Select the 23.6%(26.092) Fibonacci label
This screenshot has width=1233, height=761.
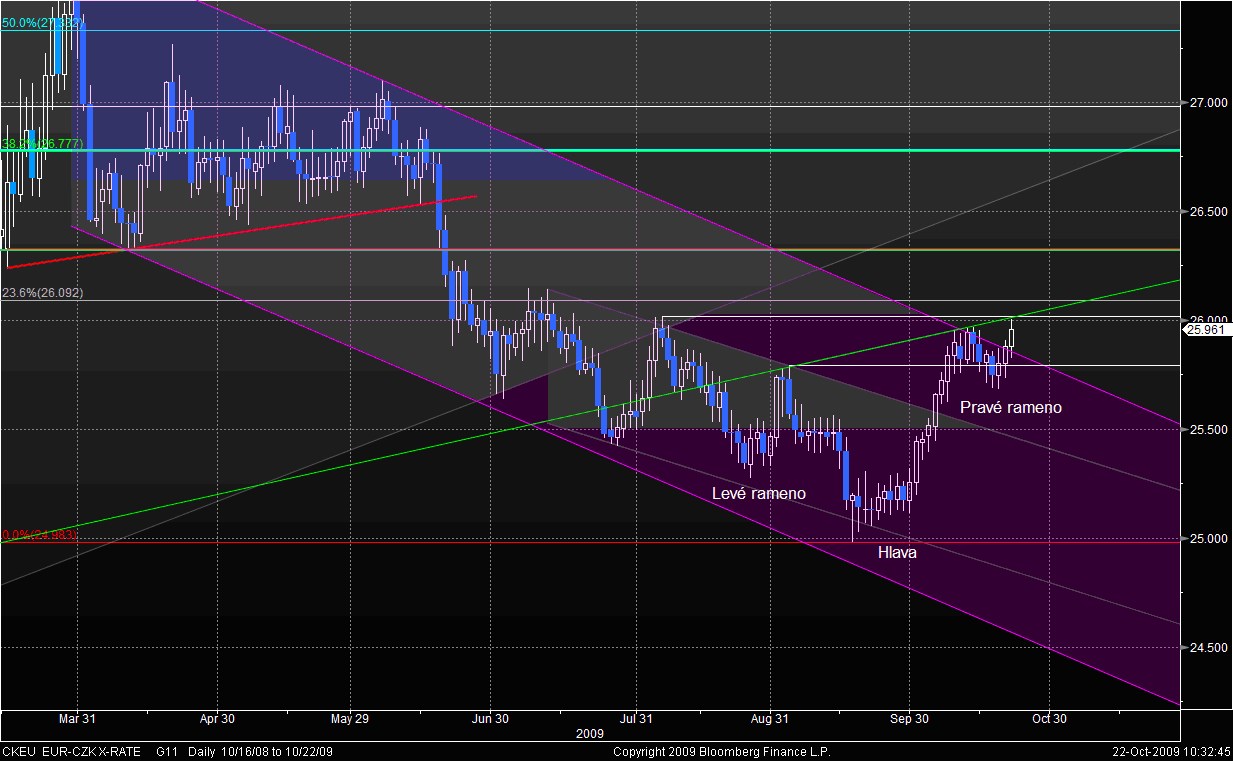point(42,293)
